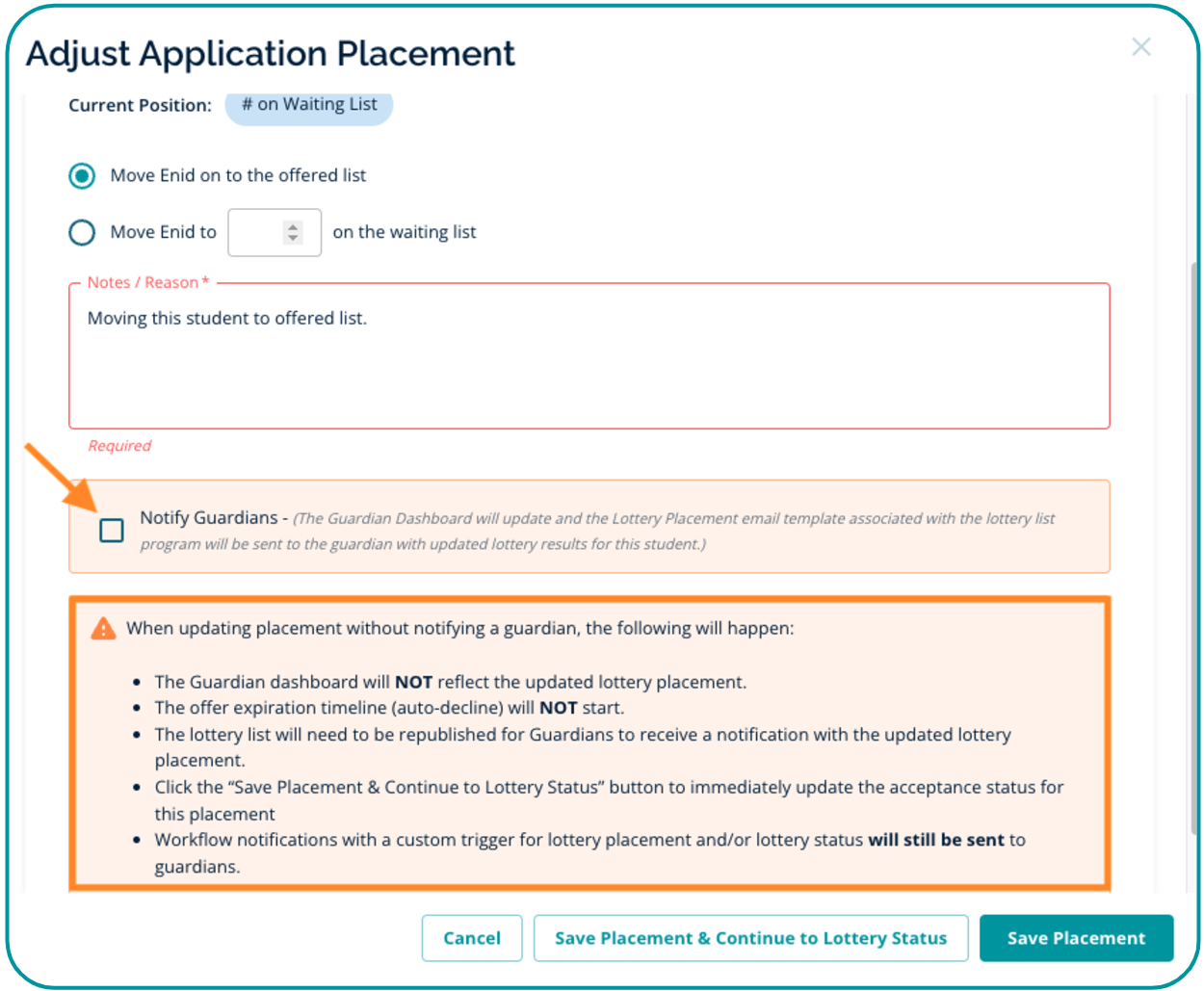The height and width of the screenshot is (991, 1204).
Task: Click the 'on the waiting list' label
Action: point(405,233)
